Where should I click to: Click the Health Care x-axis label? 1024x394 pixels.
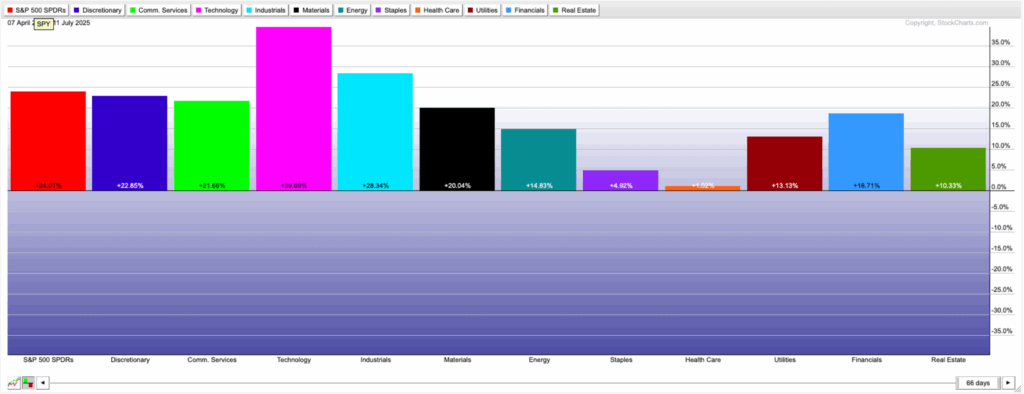coord(703,360)
